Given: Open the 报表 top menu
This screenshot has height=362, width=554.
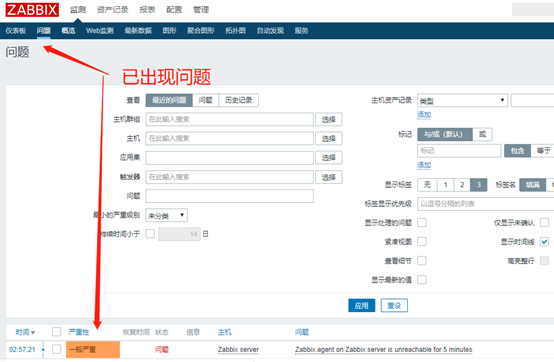Looking at the screenshot, I should (x=147, y=10).
